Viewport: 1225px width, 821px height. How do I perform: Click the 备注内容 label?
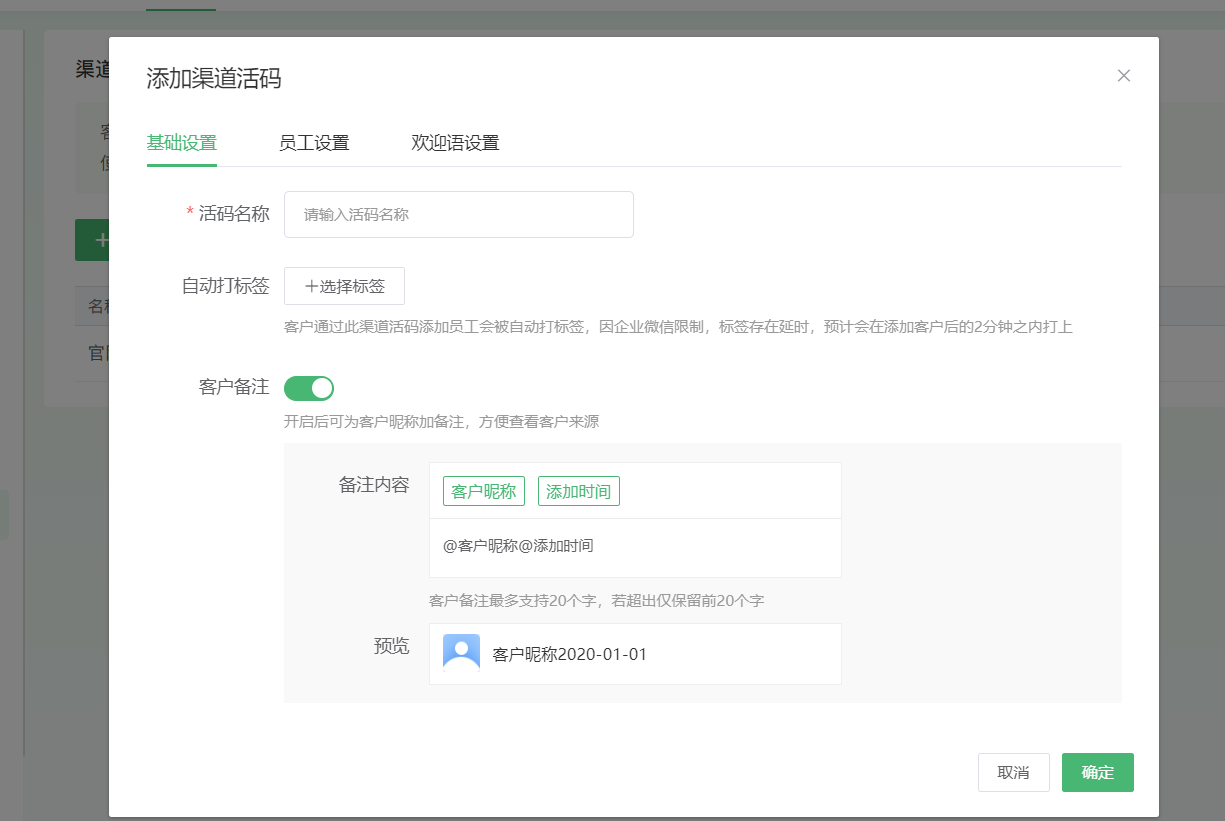coord(373,485)
